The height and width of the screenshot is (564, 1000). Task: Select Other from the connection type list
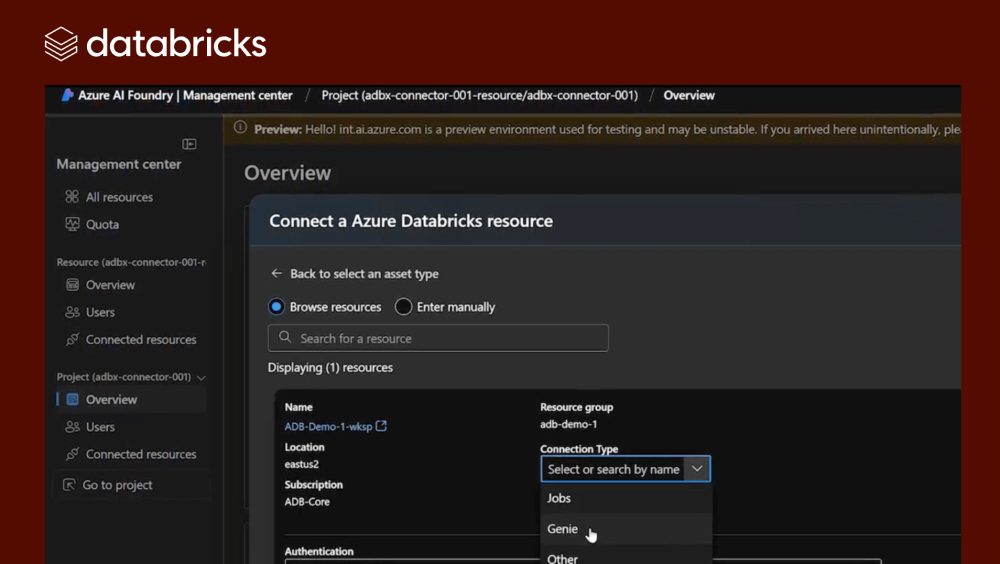coord(562,558)
